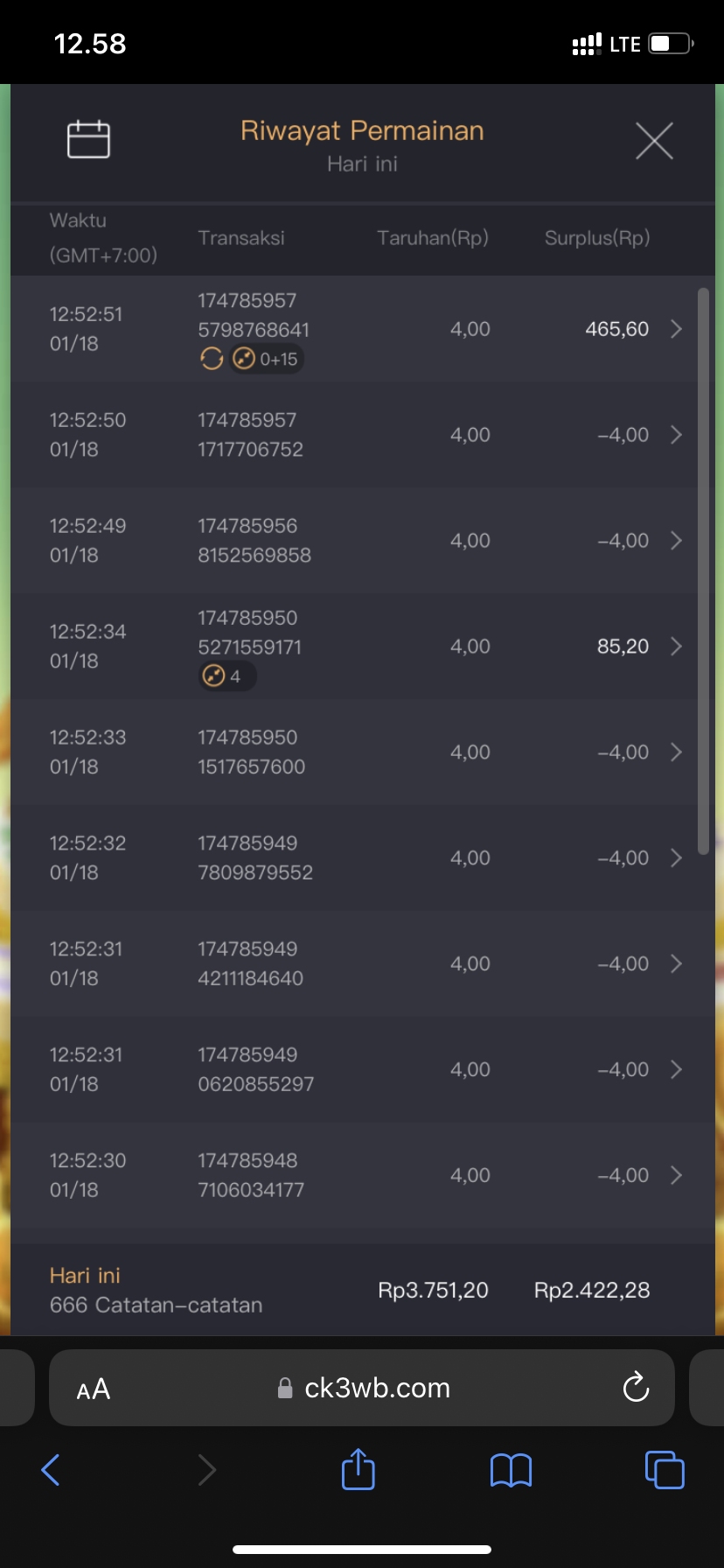Show Safari open tabs overview
The width and height of the screenshot is (724, 1568).
coord(664,1469)
